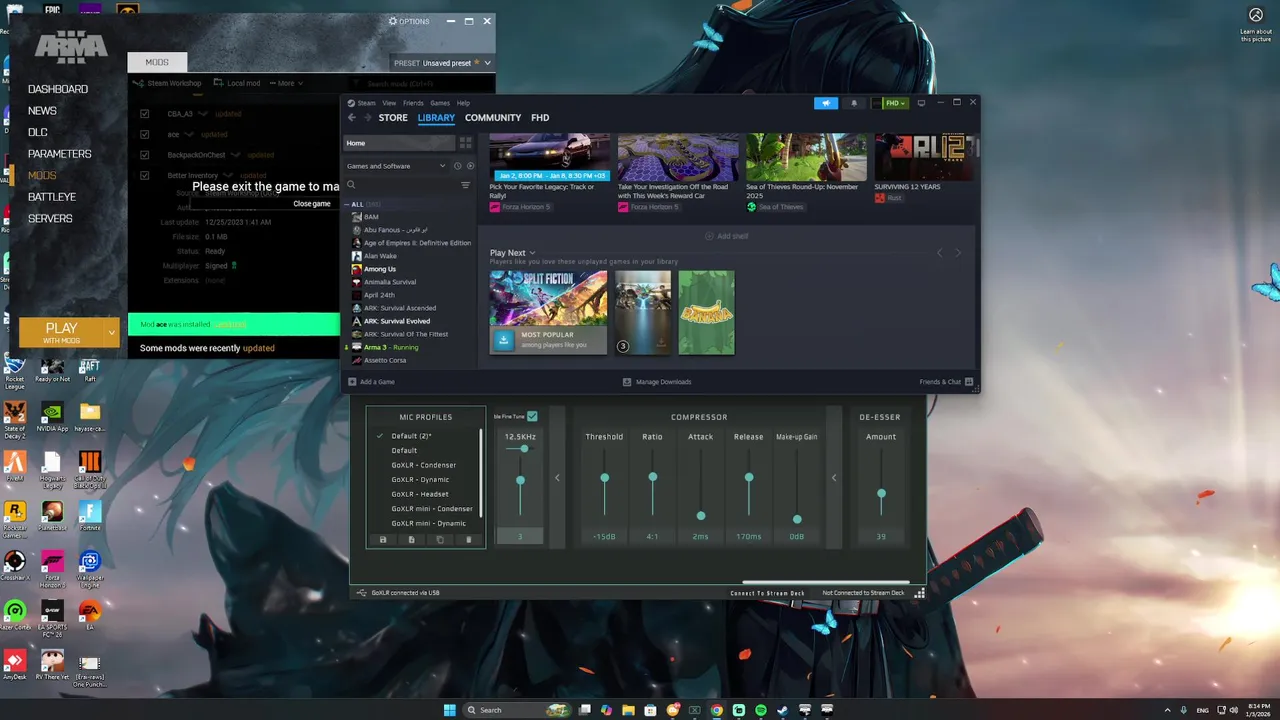Click the download icon on Split Fiction
Viewport: 1280px width, 720px height.
point(503,340)
